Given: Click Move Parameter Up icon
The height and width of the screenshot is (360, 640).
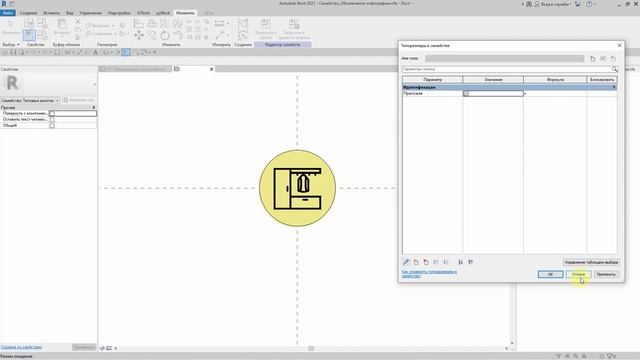Looking at the screenshot, I should [436, 262].
